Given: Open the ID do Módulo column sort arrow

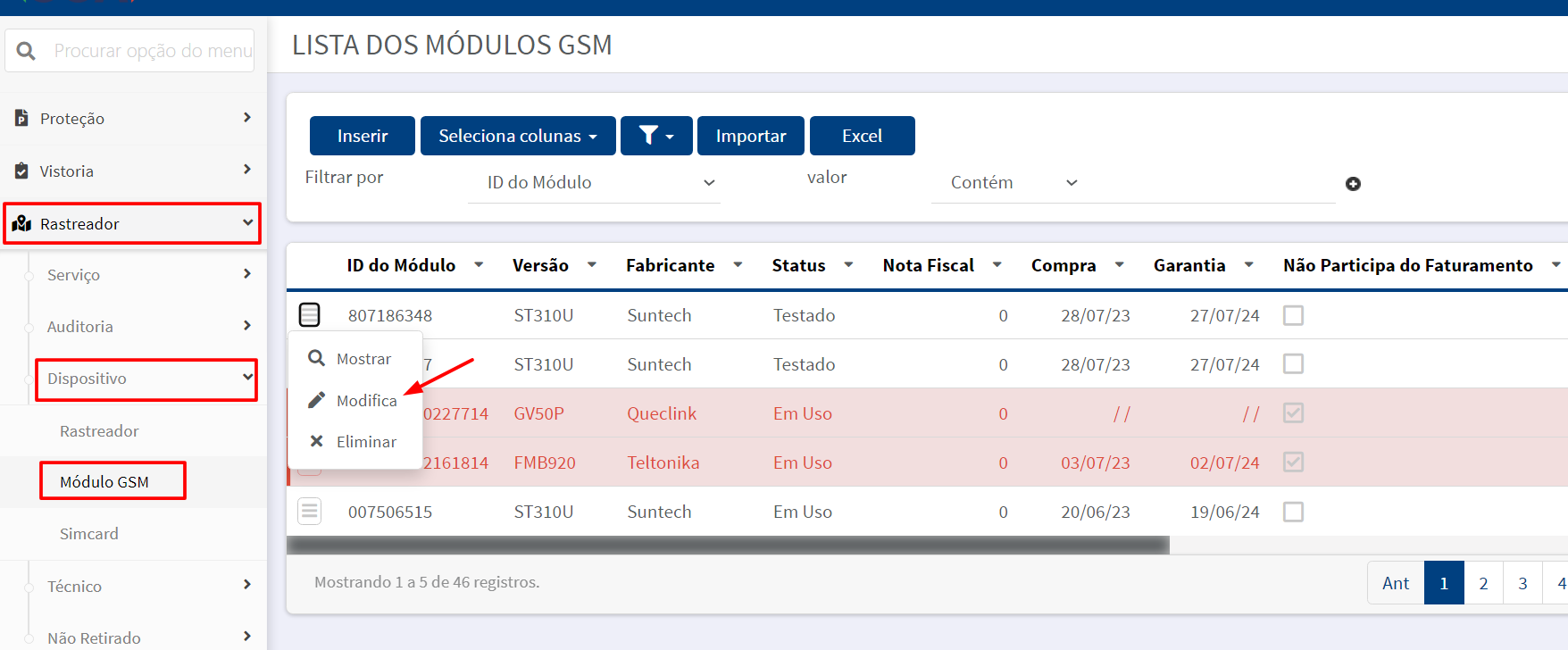Looking at the screenshot, I should click(479, 265).
